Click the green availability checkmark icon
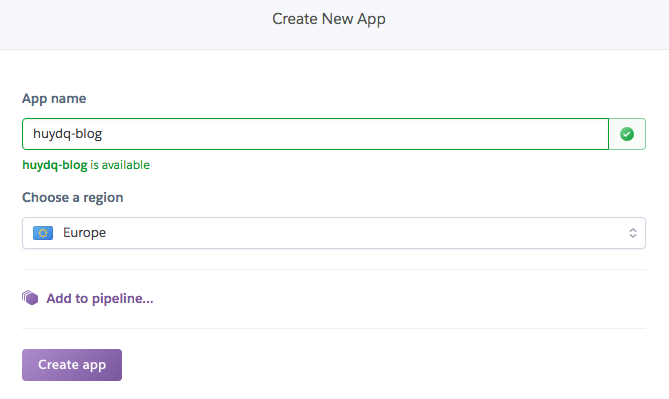This screenshot has height=399, width=669. pos(627,134)
